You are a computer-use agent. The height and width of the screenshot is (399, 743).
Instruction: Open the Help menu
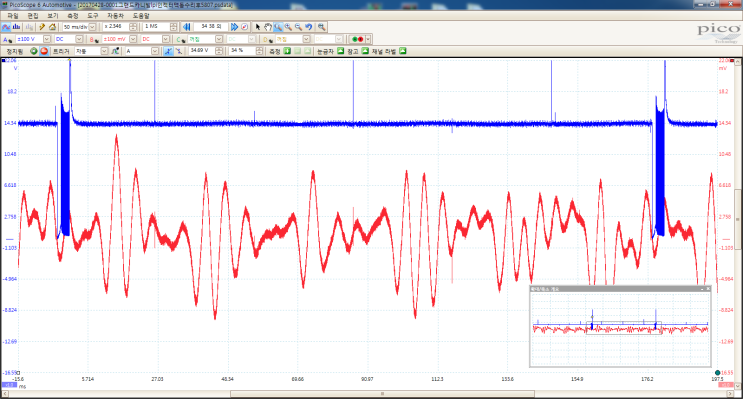(x=141, y=16)
